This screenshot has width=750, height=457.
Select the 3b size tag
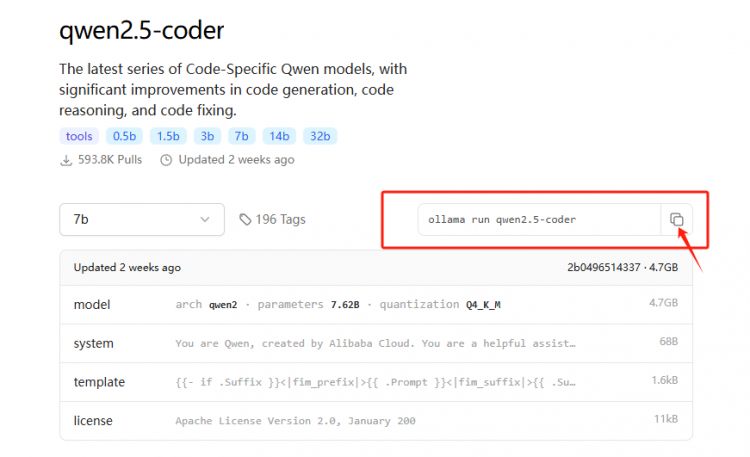click(x=206, y=136)
